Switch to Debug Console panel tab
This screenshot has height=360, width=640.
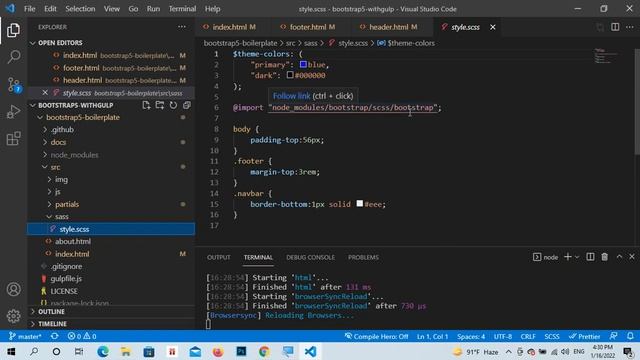pyautogui.click(x=310, y=257)
